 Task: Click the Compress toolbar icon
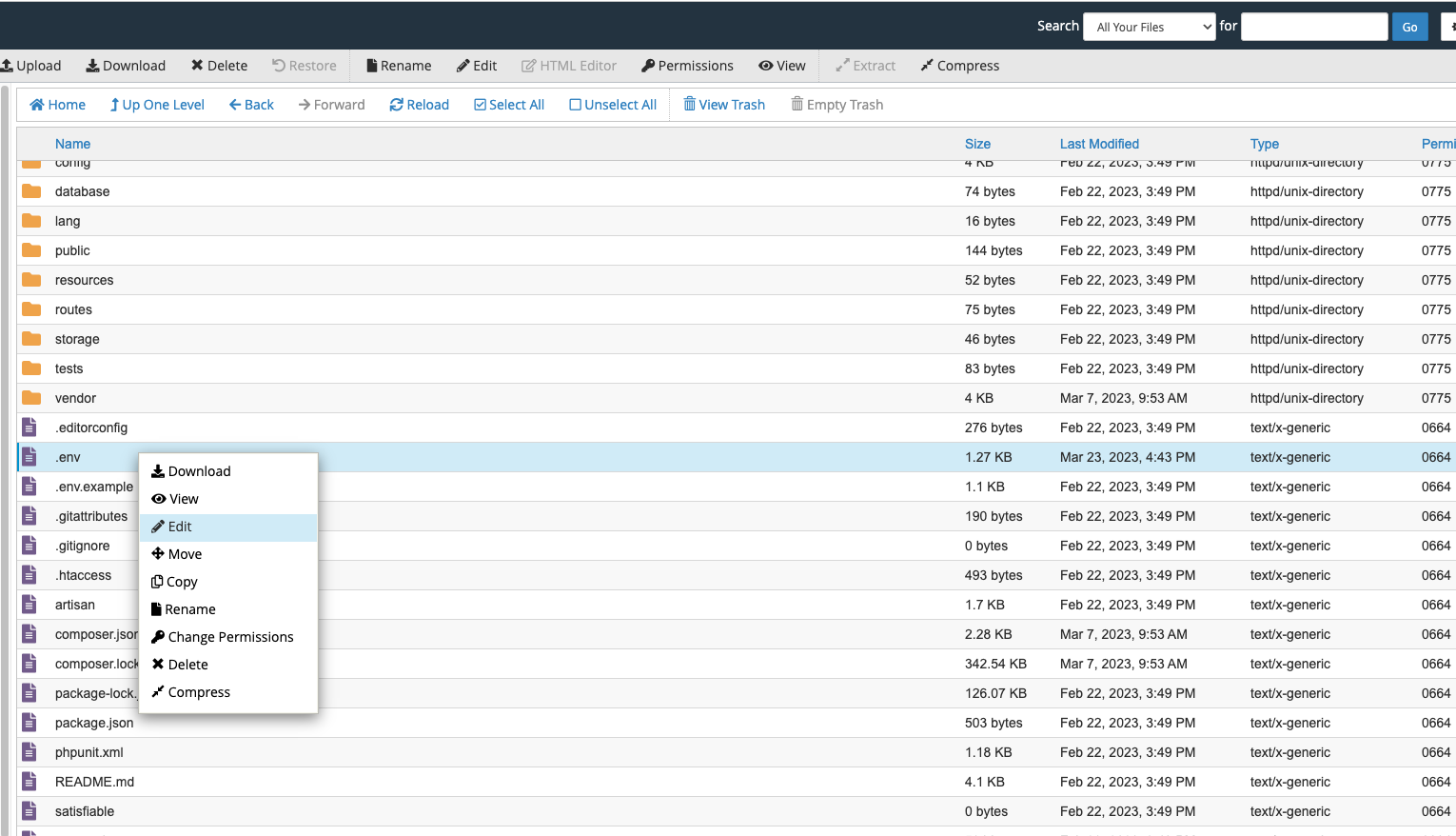click(x=927, y=66)
